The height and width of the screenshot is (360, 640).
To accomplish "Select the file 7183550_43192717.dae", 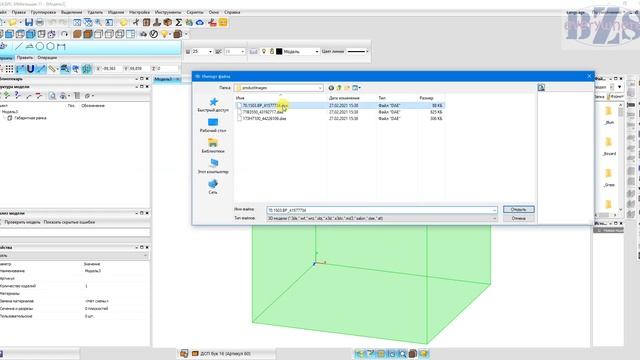I will (x=263, y=112).
